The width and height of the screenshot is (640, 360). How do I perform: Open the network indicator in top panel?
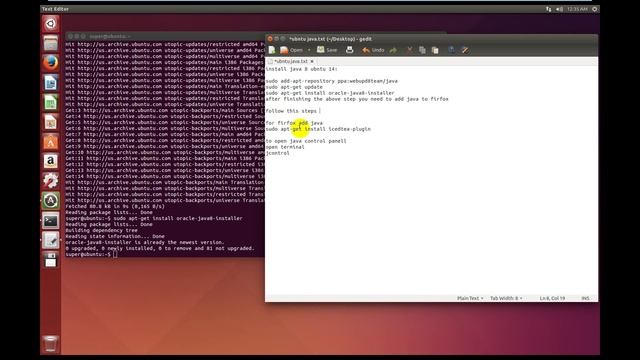click(548, 9)
